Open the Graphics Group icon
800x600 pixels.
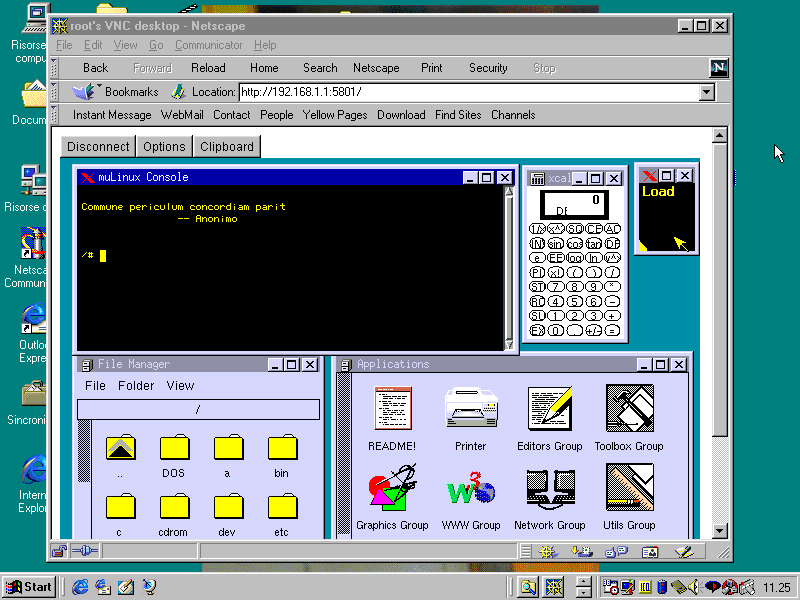coord(392,489)
